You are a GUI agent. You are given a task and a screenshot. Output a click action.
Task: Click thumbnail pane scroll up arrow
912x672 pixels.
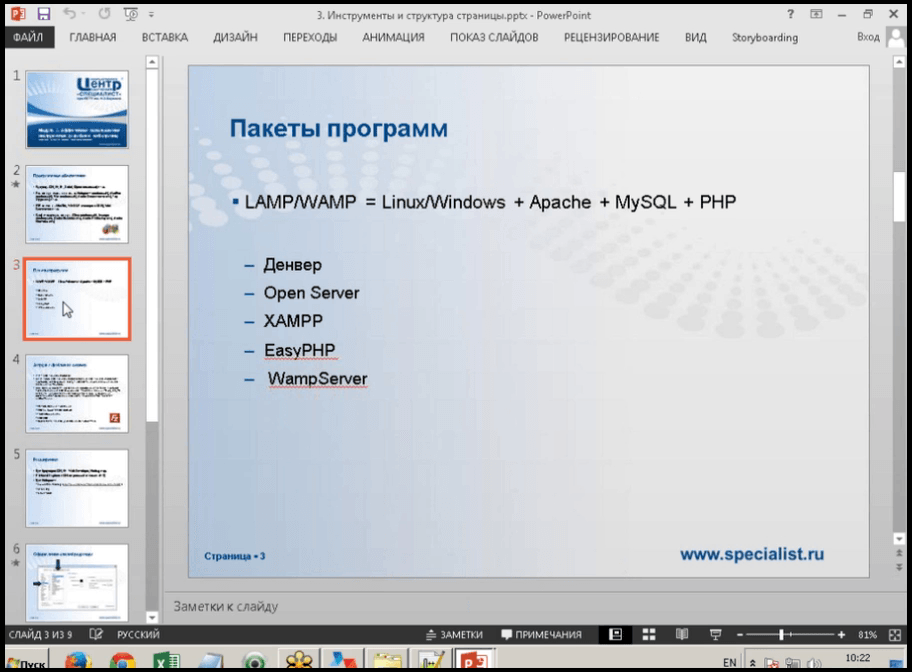[152, 62]
